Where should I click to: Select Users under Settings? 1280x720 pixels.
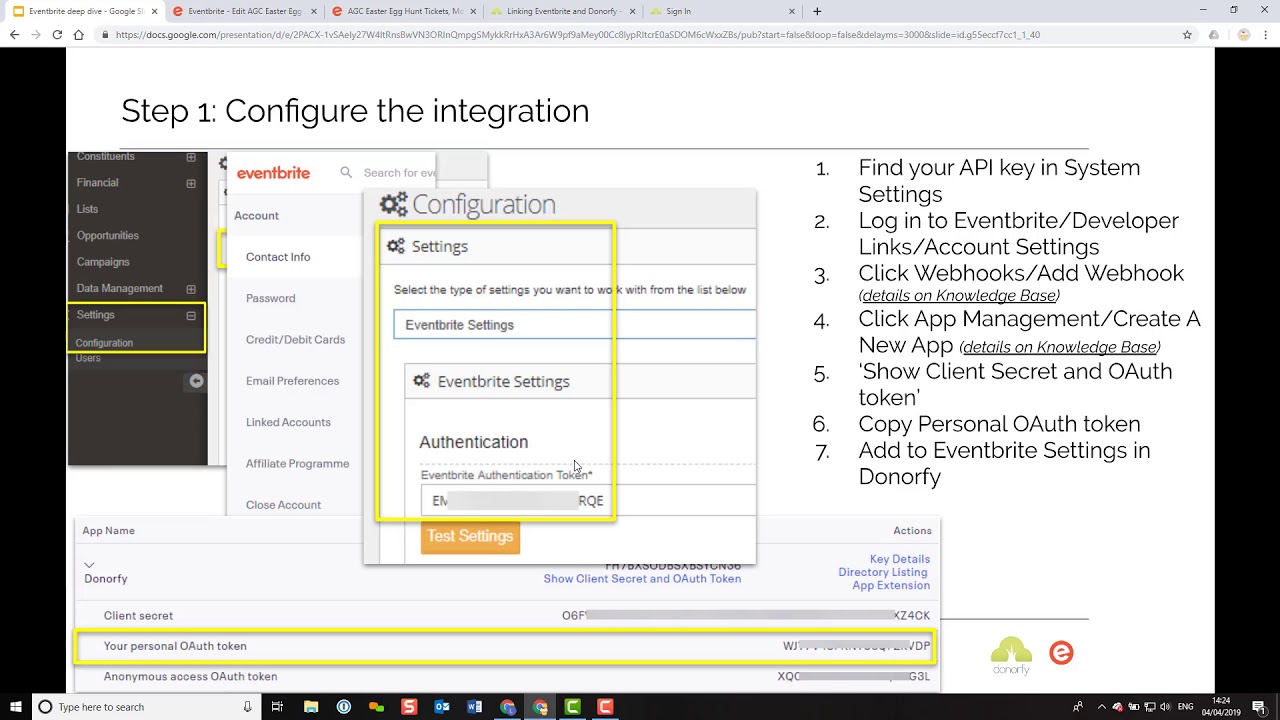click(88, 358)
